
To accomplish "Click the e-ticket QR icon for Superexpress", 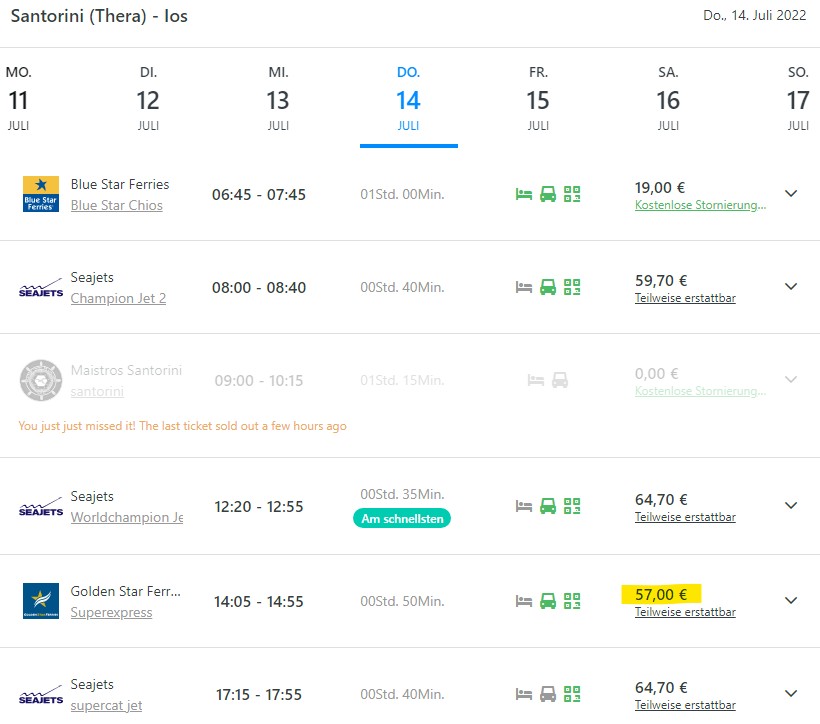I will (x=572, y=601).
